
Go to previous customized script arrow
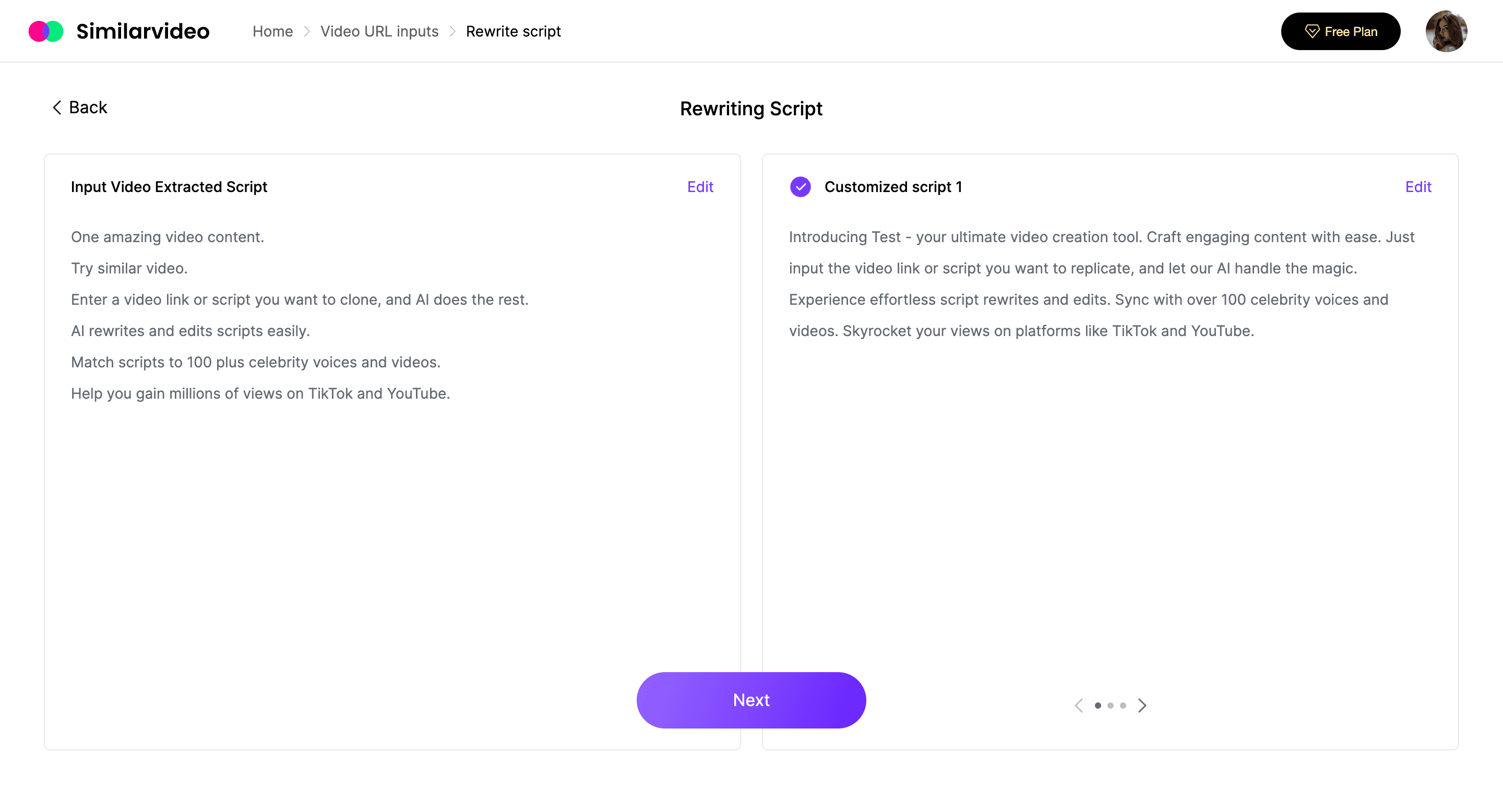(1079, 705)
